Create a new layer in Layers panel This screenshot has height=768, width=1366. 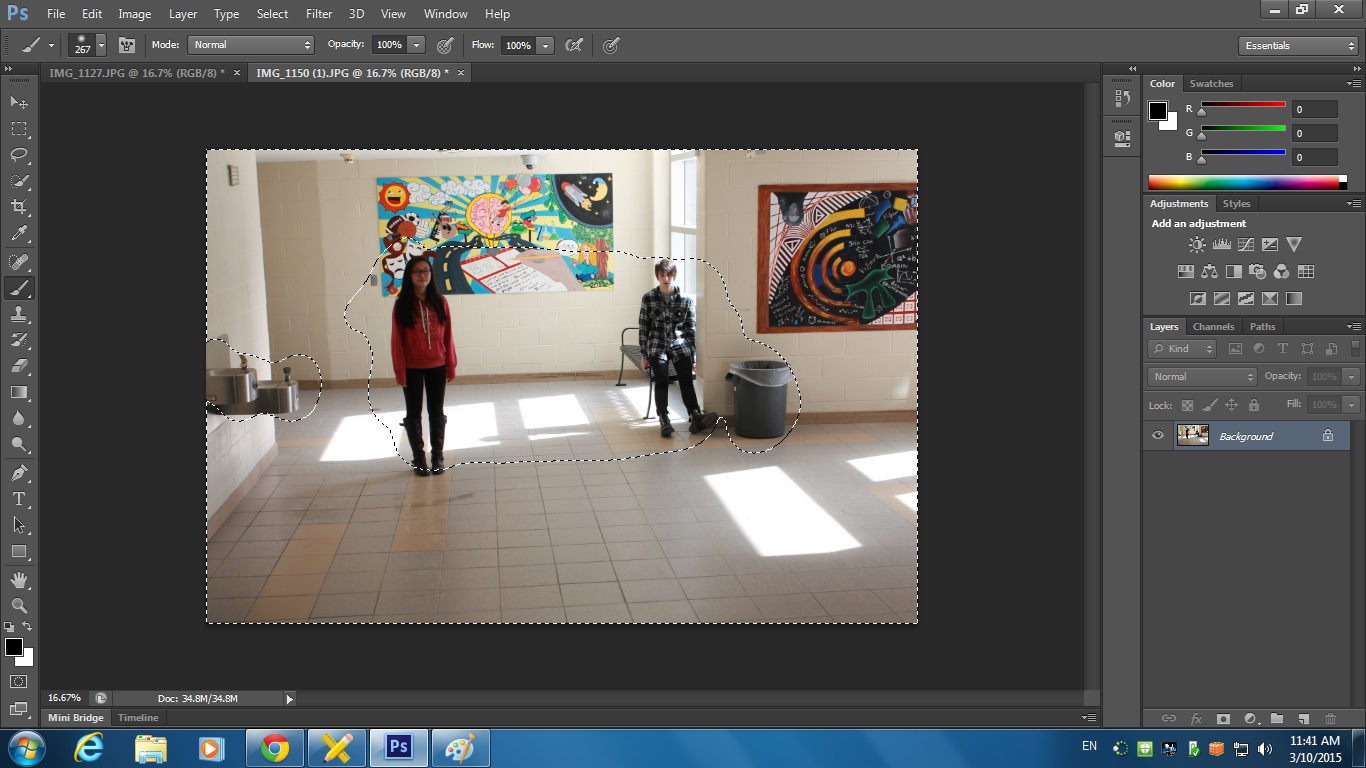point(1303,718)
